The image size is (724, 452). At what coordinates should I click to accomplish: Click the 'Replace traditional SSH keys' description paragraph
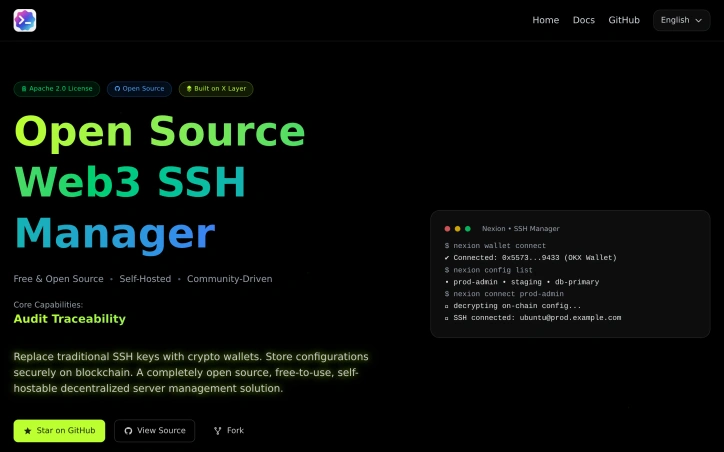191,373
